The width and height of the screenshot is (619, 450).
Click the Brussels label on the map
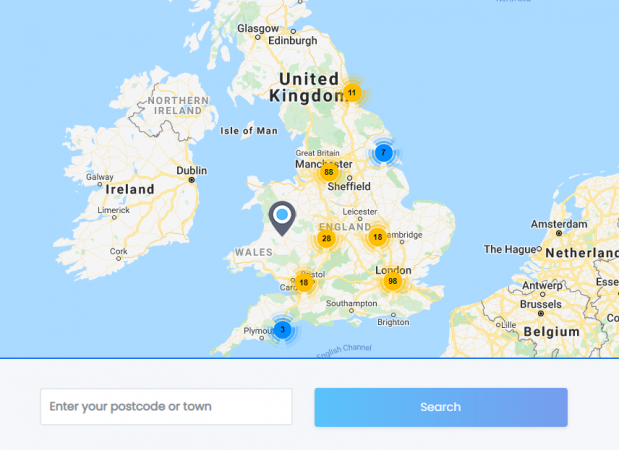click(x=541, y=304)
